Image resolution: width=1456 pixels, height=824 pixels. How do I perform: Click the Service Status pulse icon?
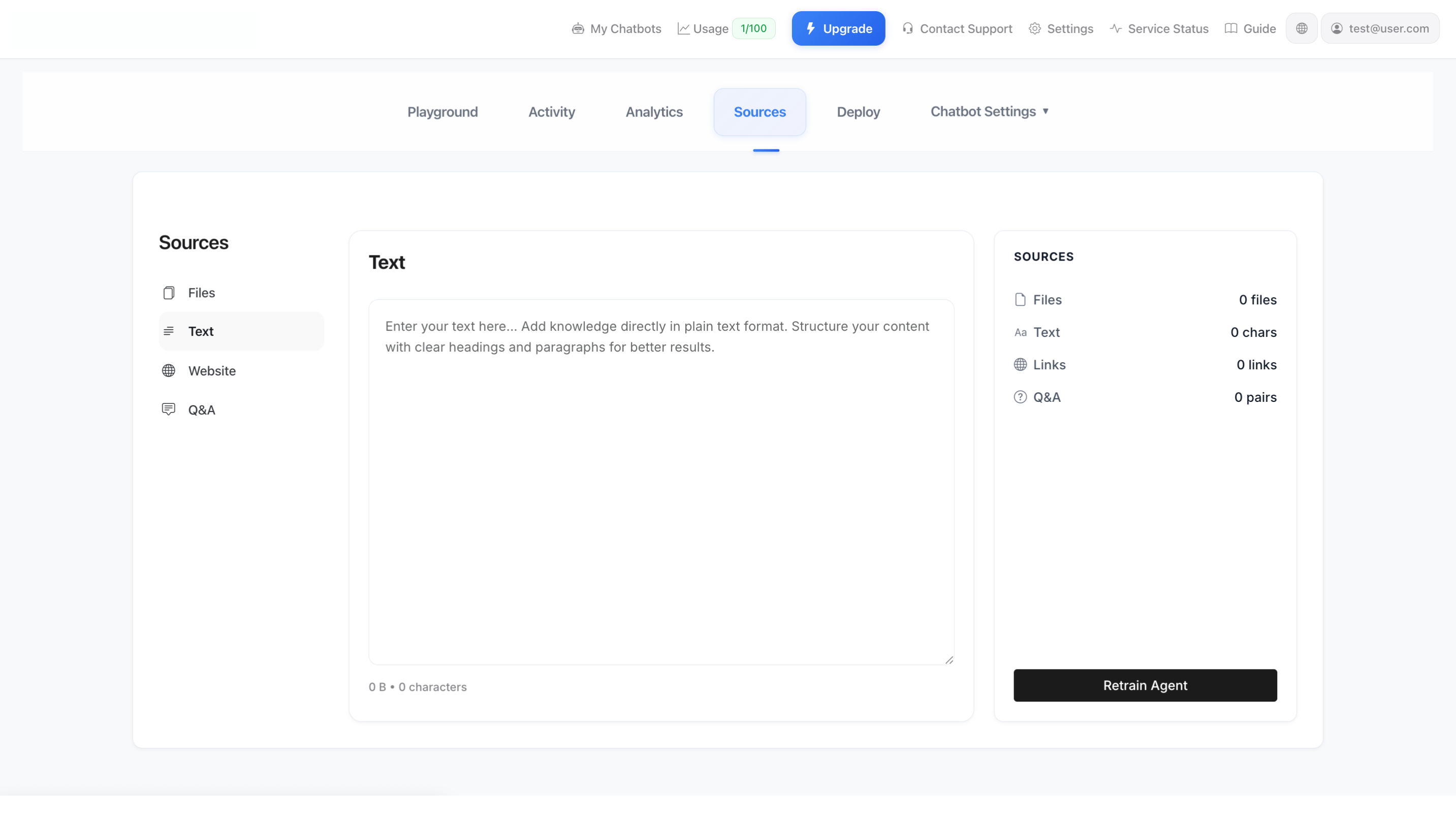tap(1115, 28)
